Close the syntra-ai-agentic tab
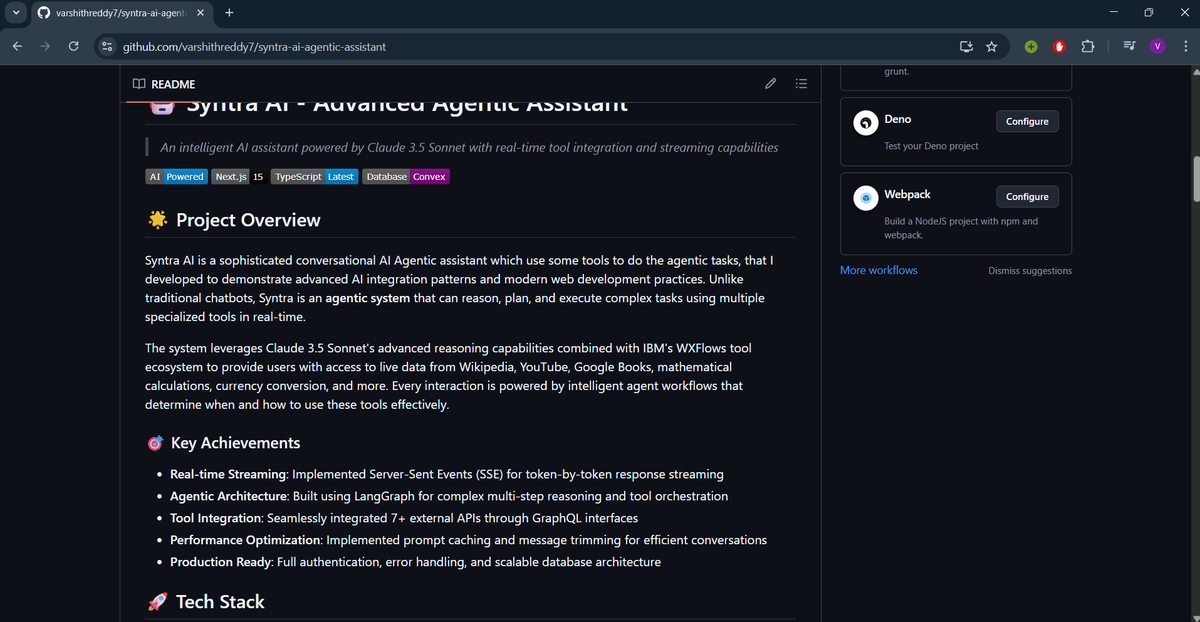 pos(200,13)
